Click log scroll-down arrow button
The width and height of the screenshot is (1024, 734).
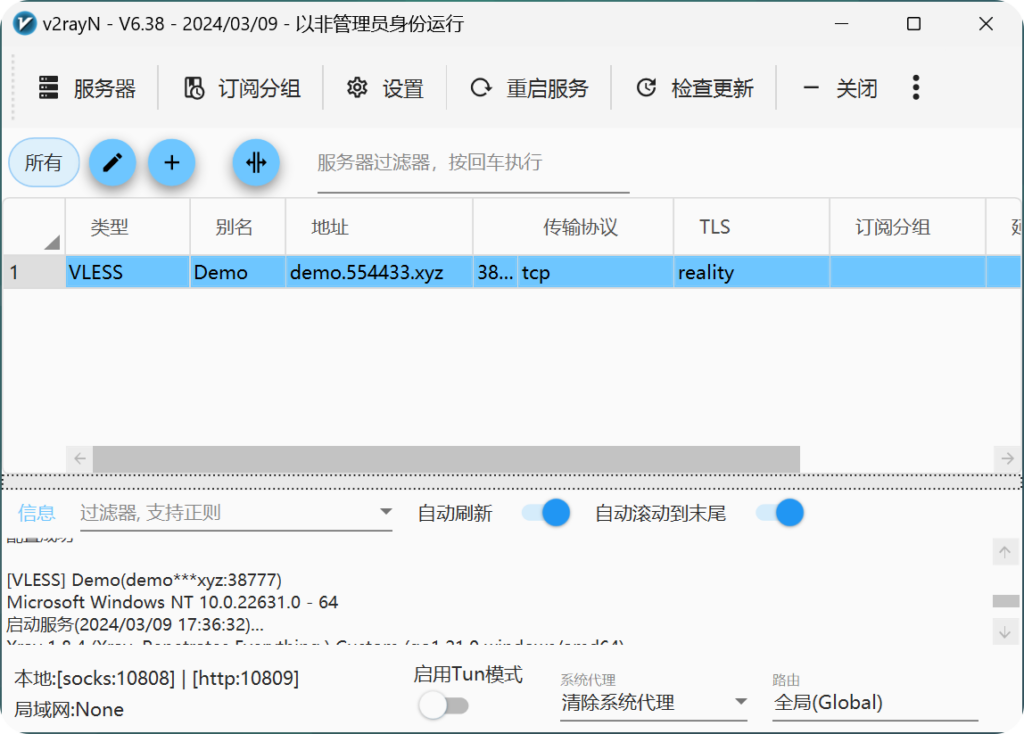1005,632
